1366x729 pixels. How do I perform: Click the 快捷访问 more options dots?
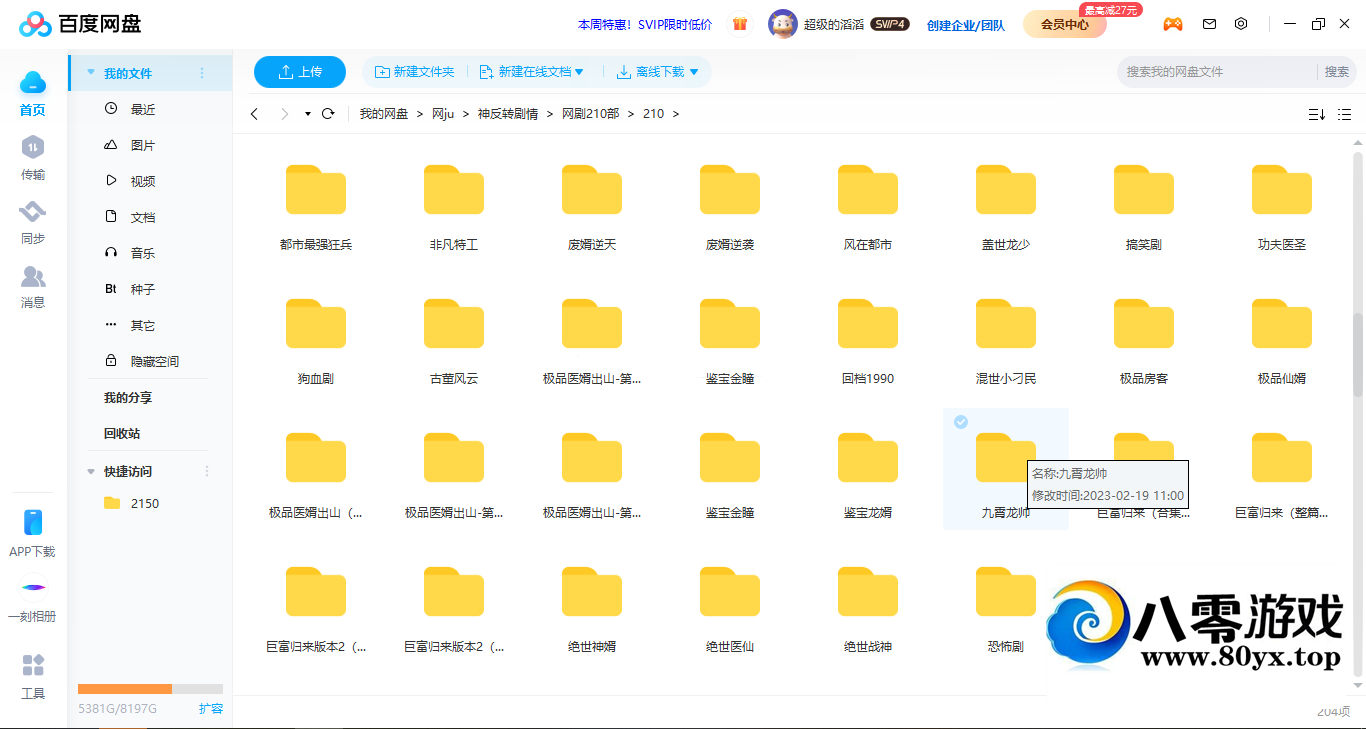pos(208,471)
